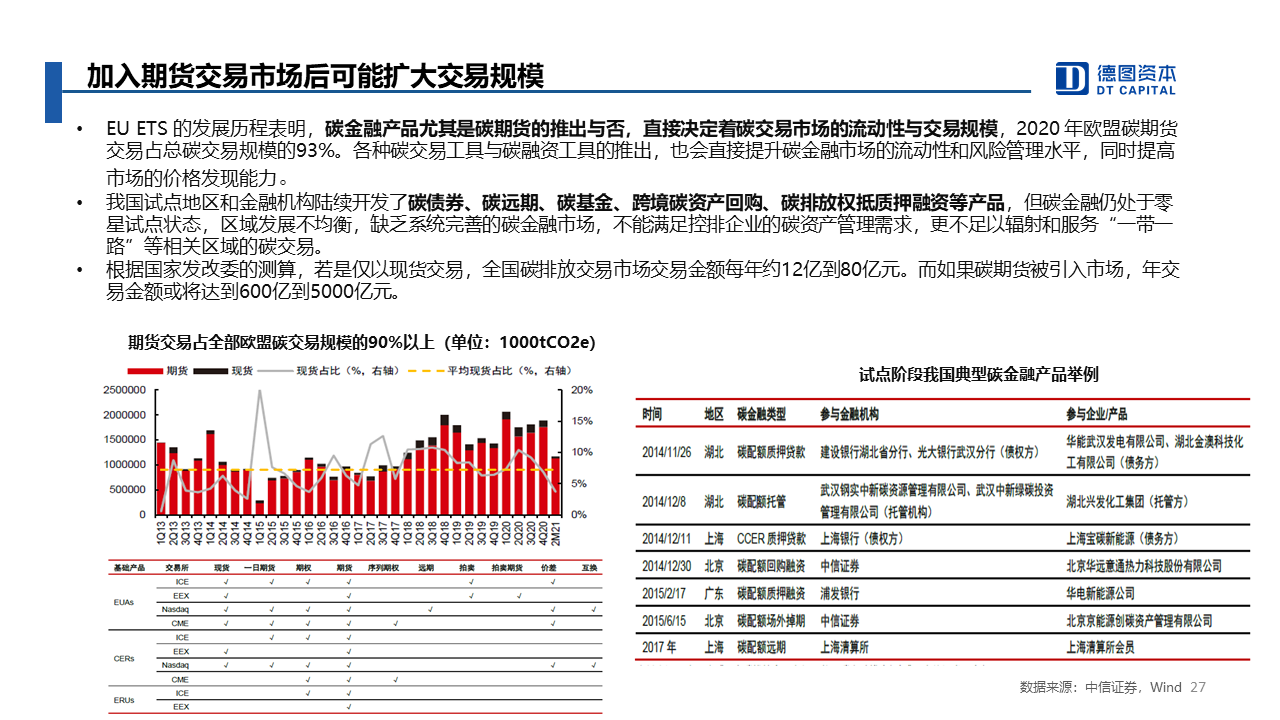
Task: Click the 一日期货 column header
Action: pos(262,567)
